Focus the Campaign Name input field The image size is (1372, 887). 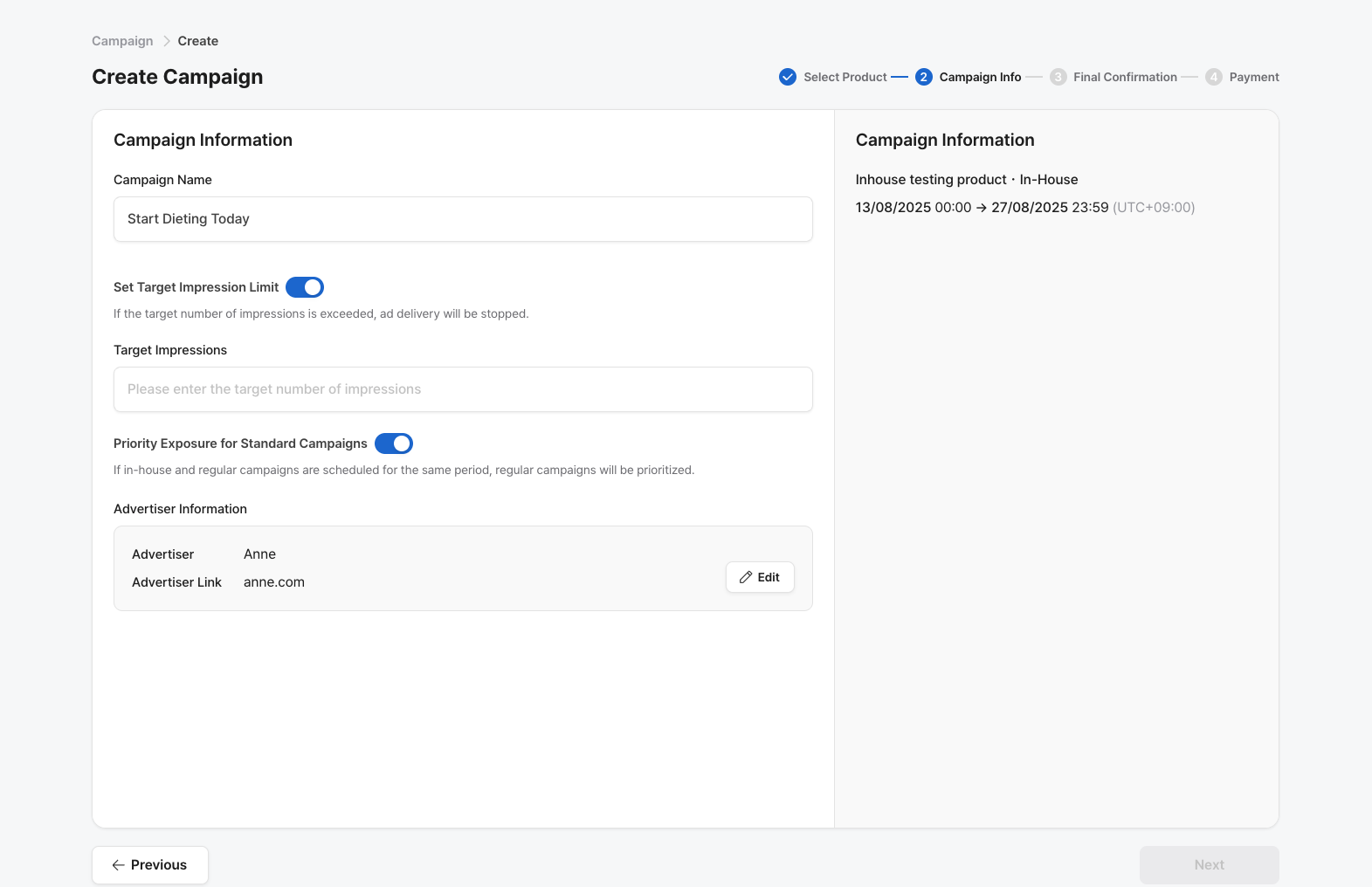[x=463, y=219]
